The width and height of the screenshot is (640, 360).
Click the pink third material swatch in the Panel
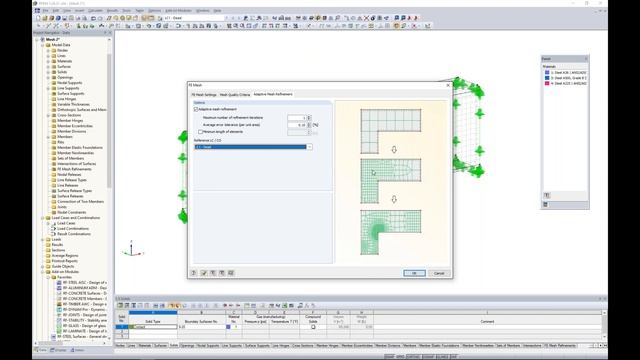[547, 83]
